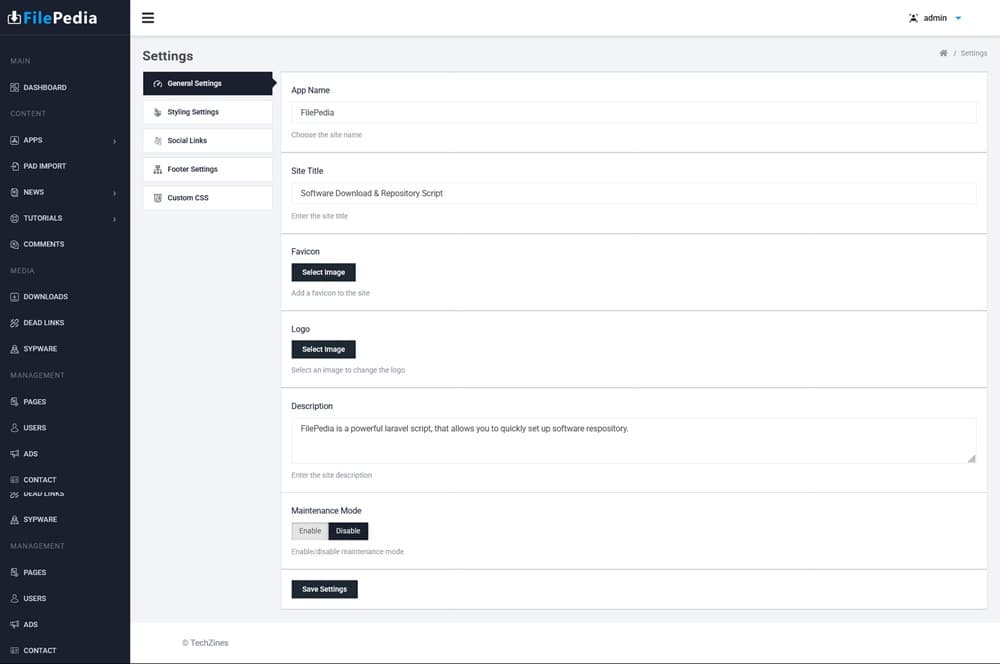
Task: Switch to the Custom CSS tab
Action: click(x=207, y=198)
